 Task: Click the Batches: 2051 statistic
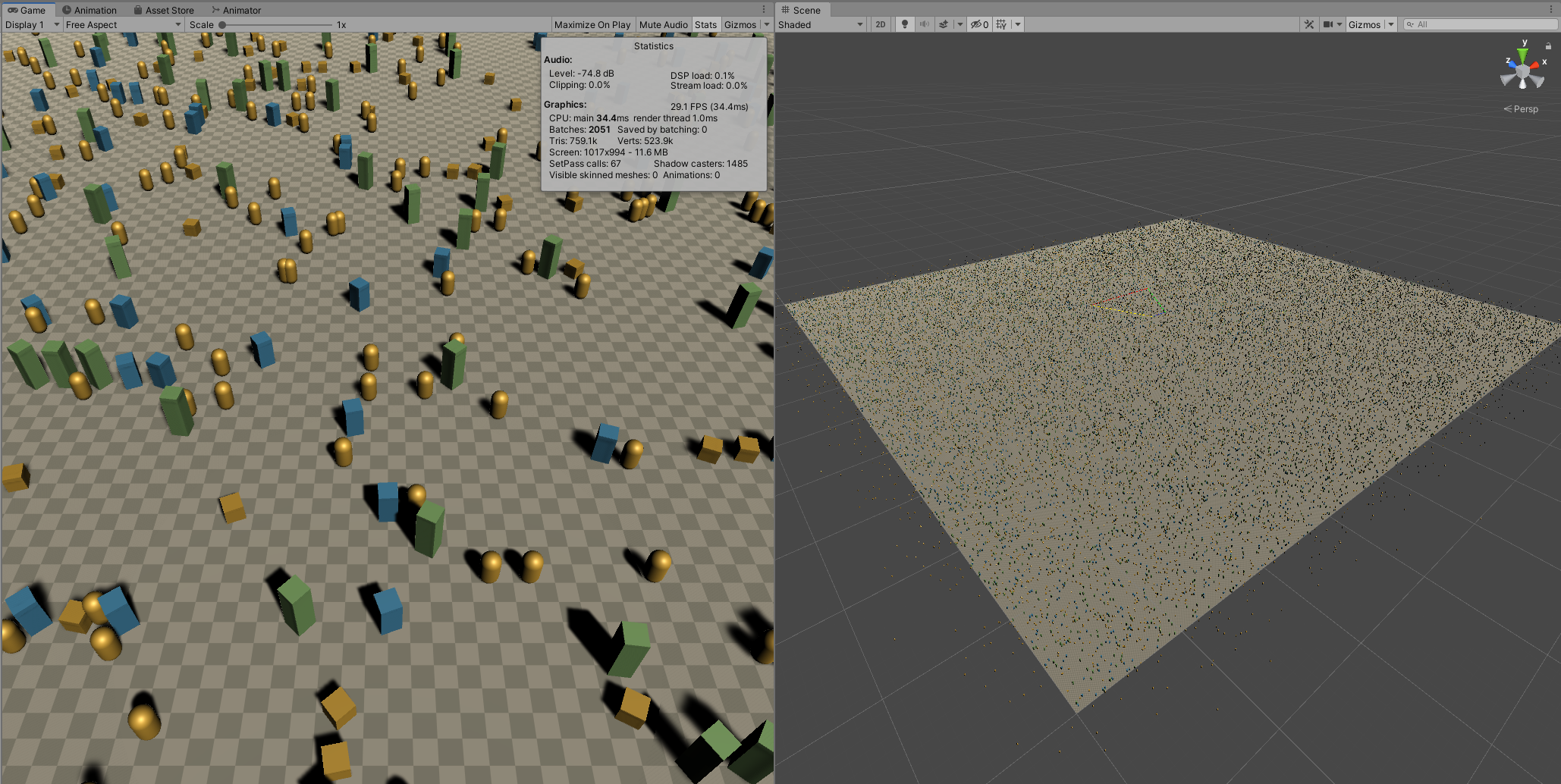point(579,130)
